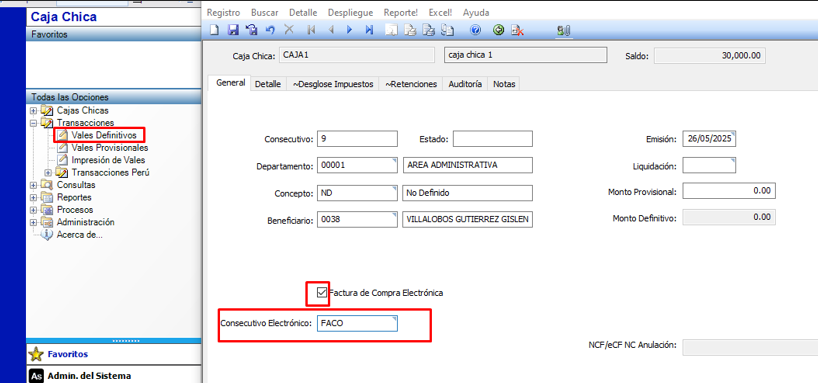
Task: Click the gold star Favoritos icon
Action: (36, 354)
